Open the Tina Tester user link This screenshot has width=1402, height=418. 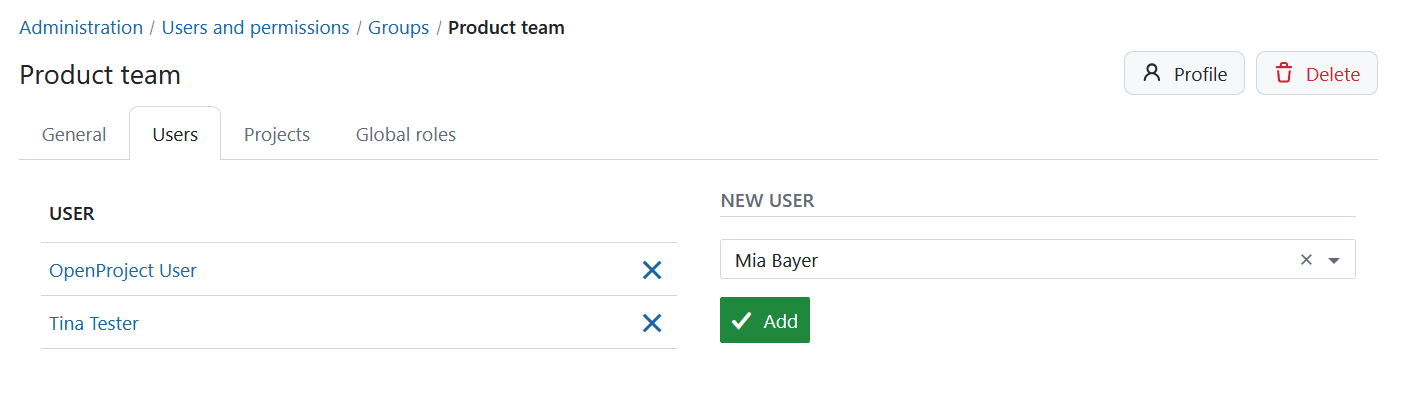[x=94, y=323]
